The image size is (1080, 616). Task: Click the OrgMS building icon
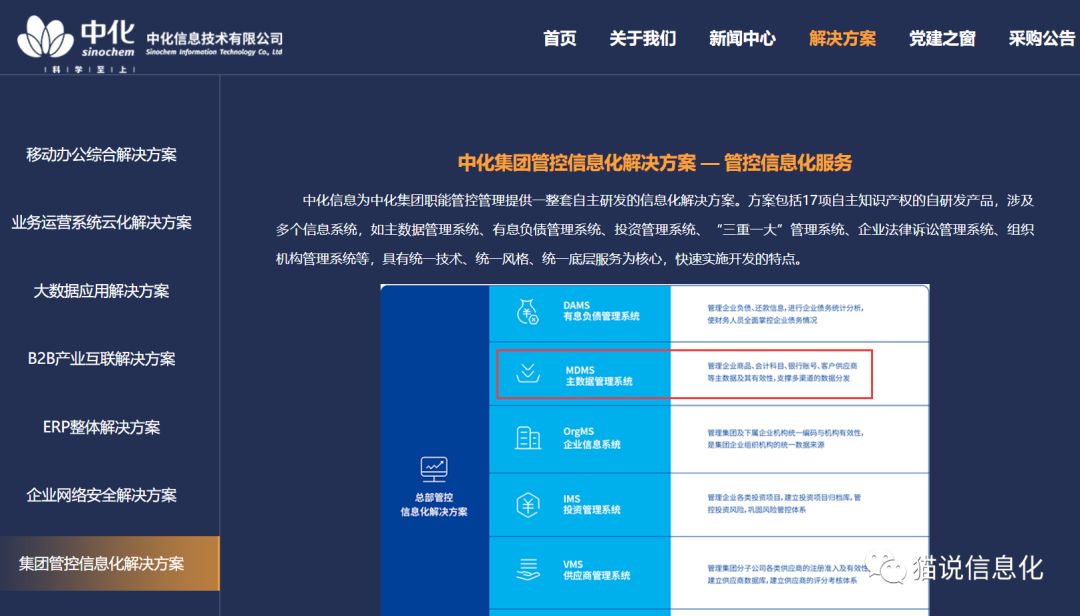(x=528, y=438)
